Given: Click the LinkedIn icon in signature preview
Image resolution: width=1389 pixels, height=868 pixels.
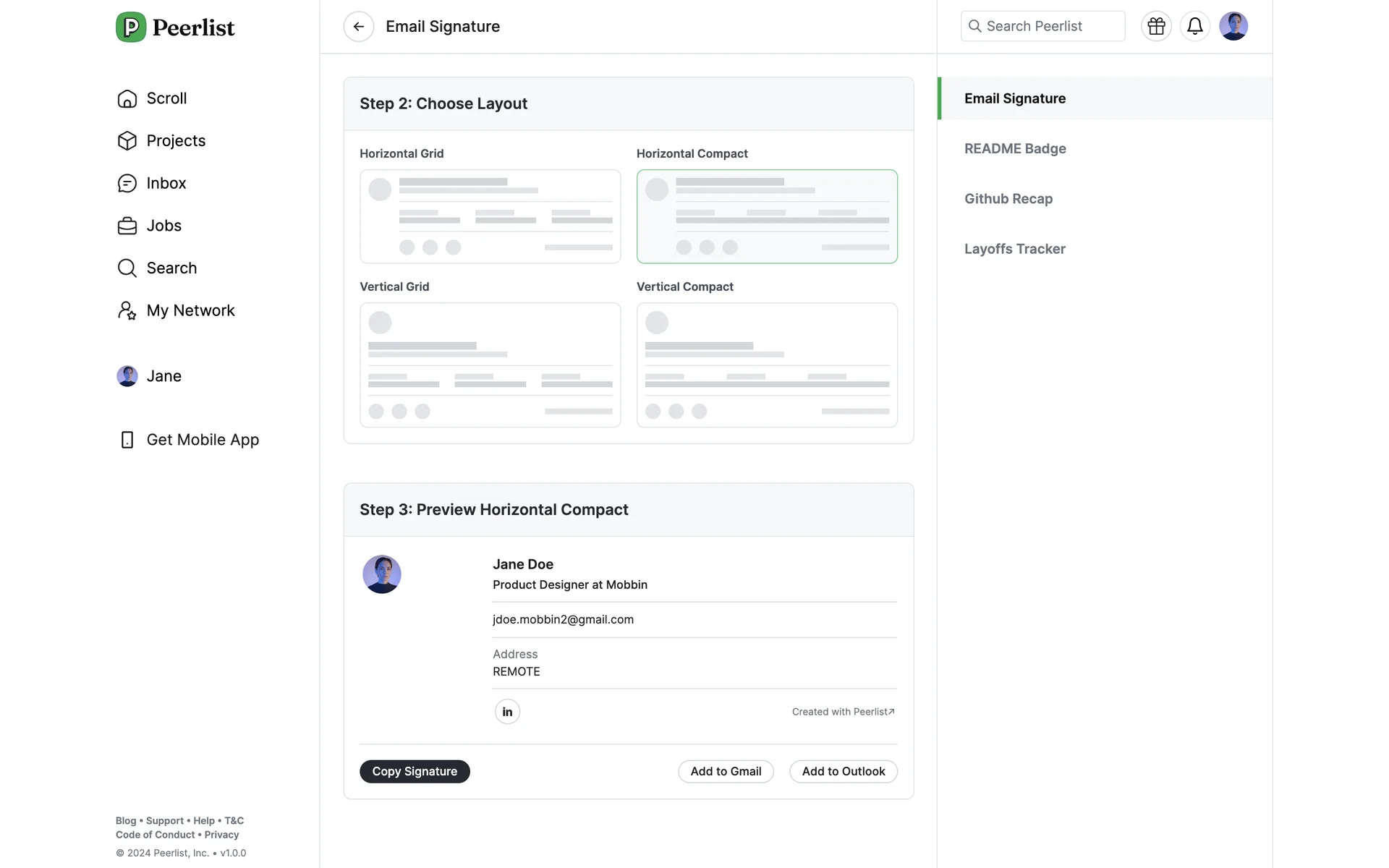Looking at the screenshot, I should coord(507,712).
